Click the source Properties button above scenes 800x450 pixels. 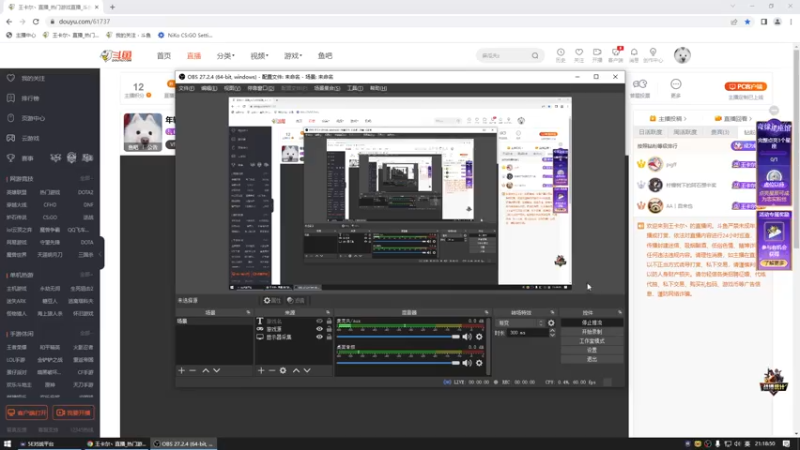click(272, 301)
